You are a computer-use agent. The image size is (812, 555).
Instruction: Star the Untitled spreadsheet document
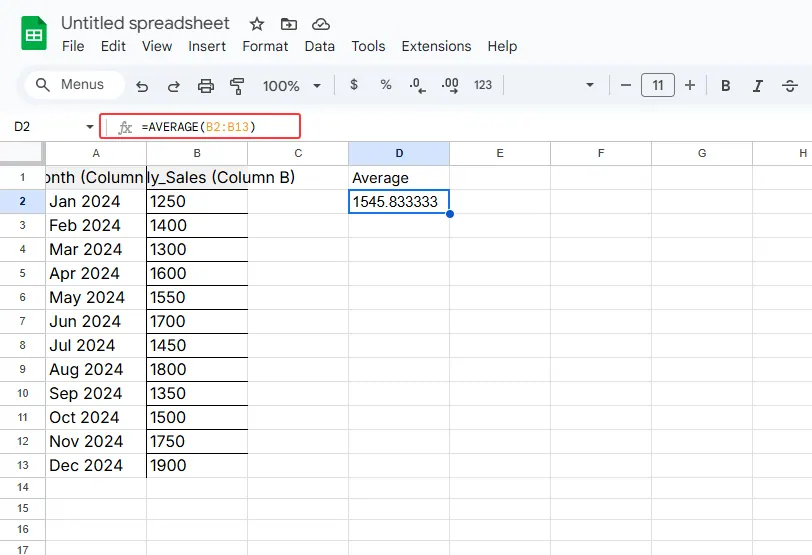(x=257, y=24)
